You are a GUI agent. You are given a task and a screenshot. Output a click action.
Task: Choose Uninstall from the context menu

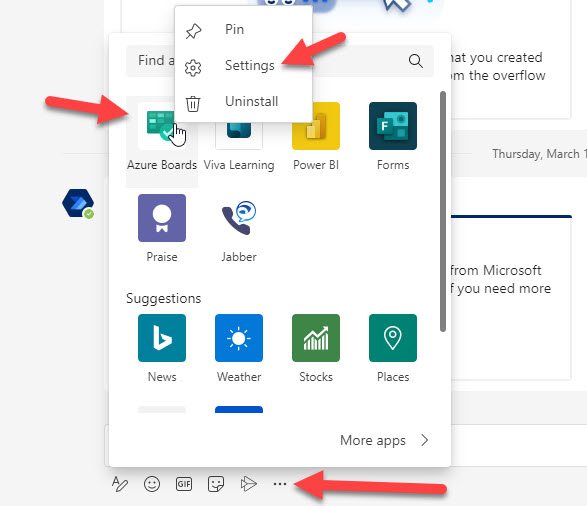(x=243, y=101)
